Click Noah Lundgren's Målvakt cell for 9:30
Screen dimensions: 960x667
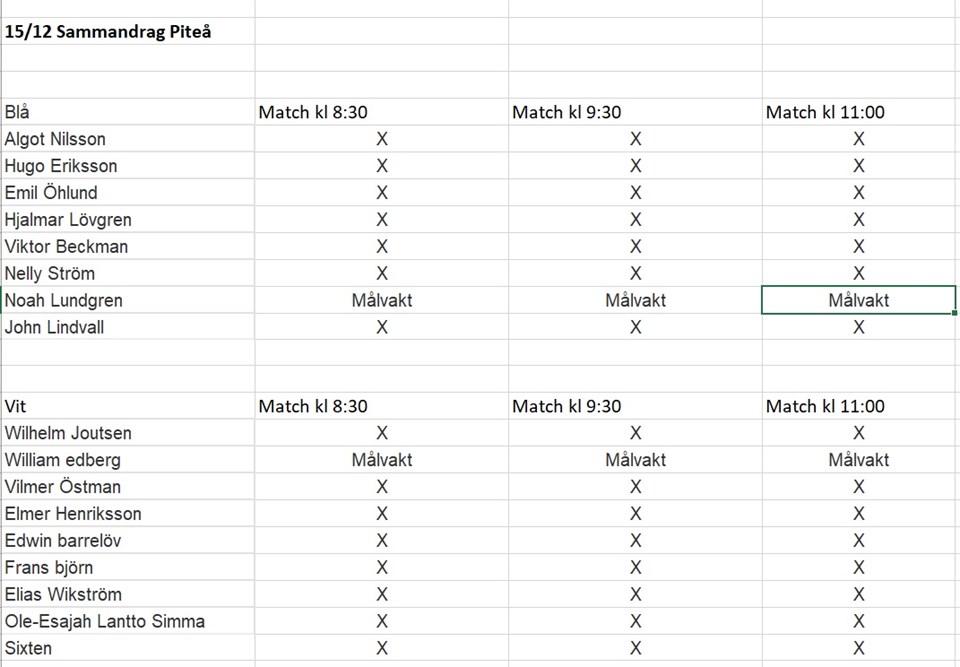tap(635, 300)
